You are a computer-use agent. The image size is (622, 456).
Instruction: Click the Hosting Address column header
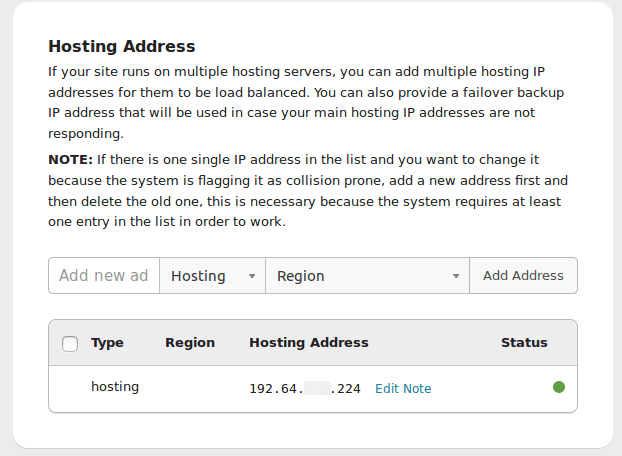coord(309,343)
